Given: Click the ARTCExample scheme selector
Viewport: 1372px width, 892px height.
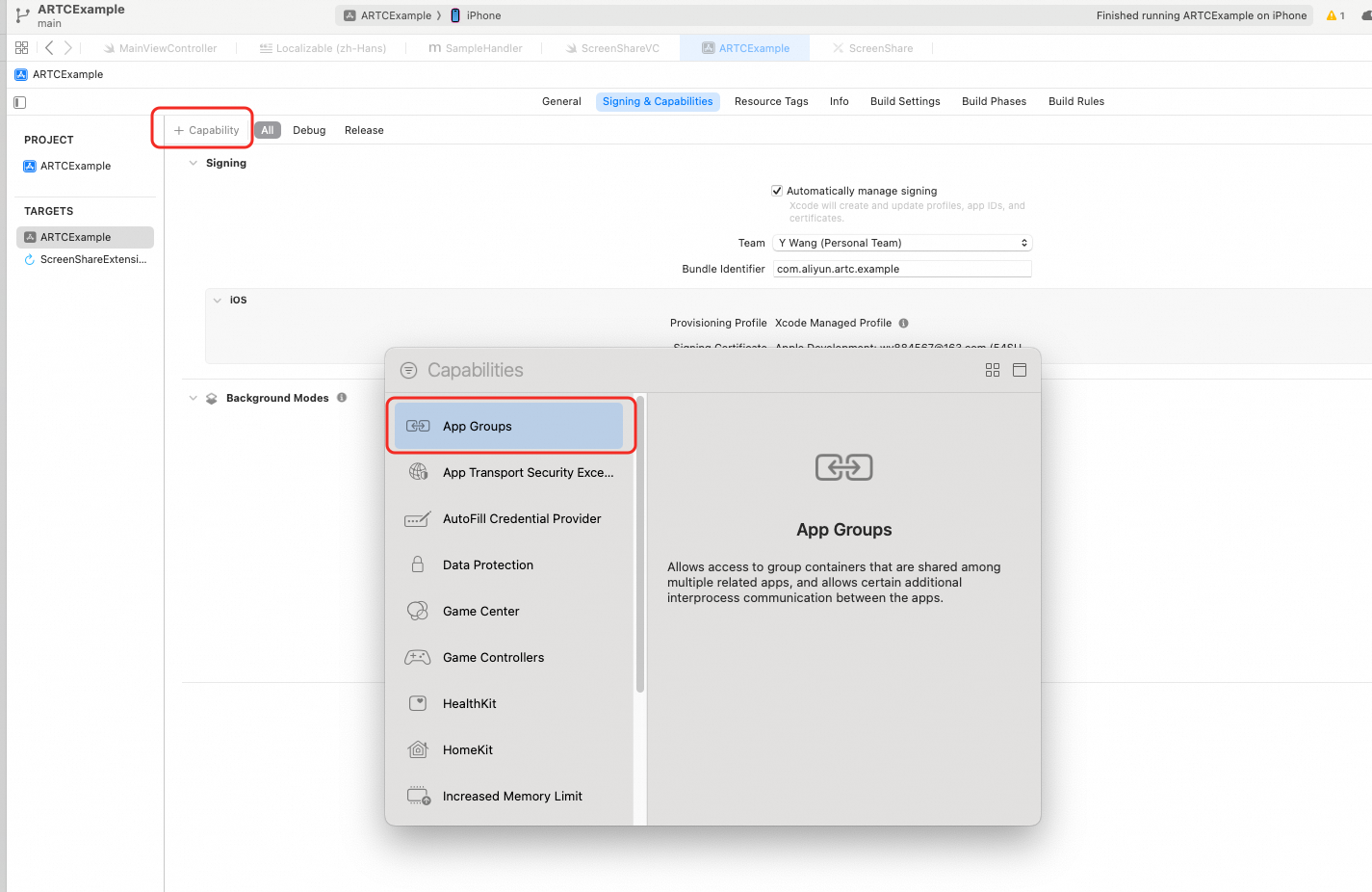Looking at the screenshot, I should coord(388,15).
